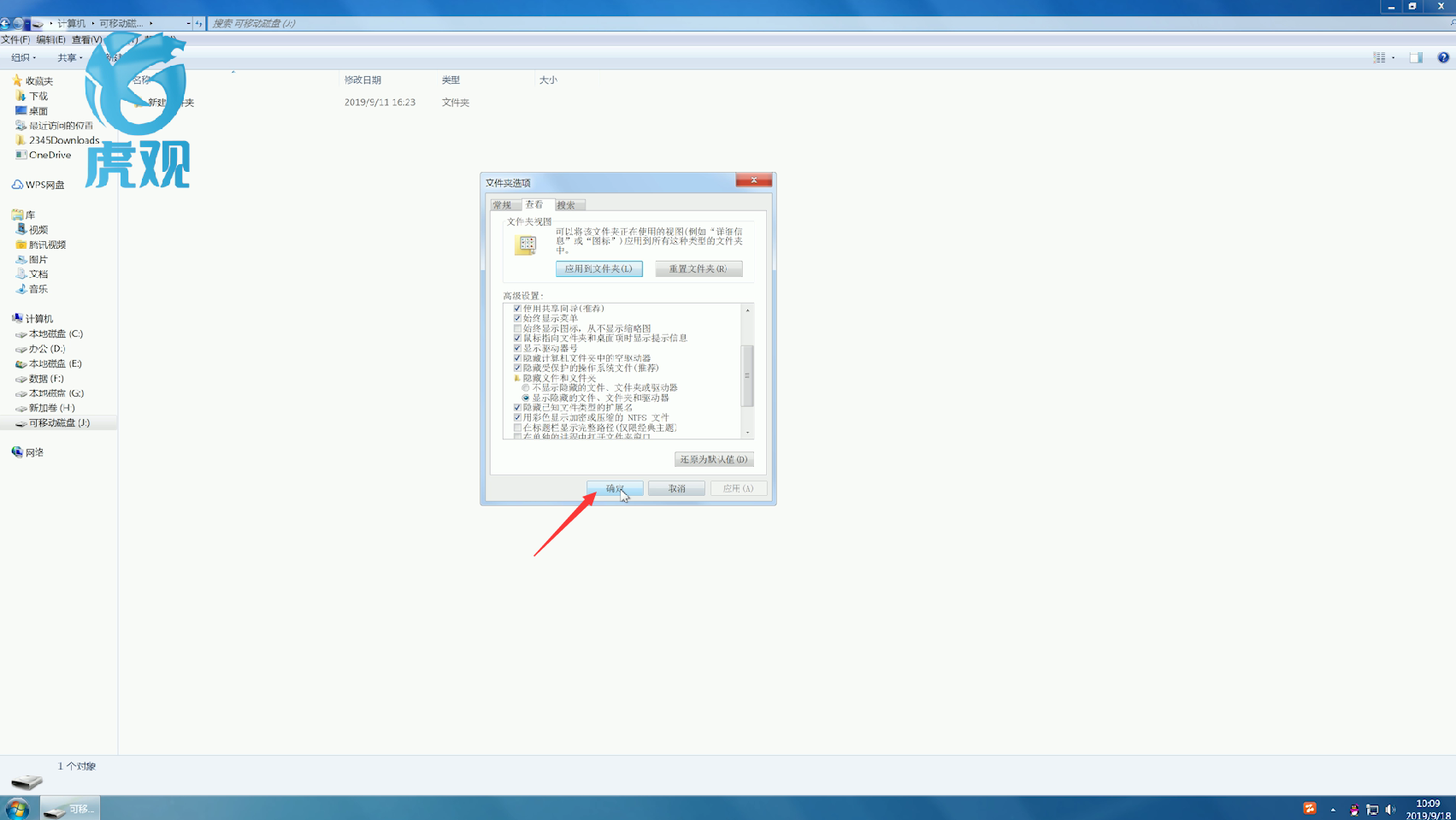Select the 音乐 library icon
Image resolution: width=1456 pixels, height=820 pixels.
pos(21,289)
